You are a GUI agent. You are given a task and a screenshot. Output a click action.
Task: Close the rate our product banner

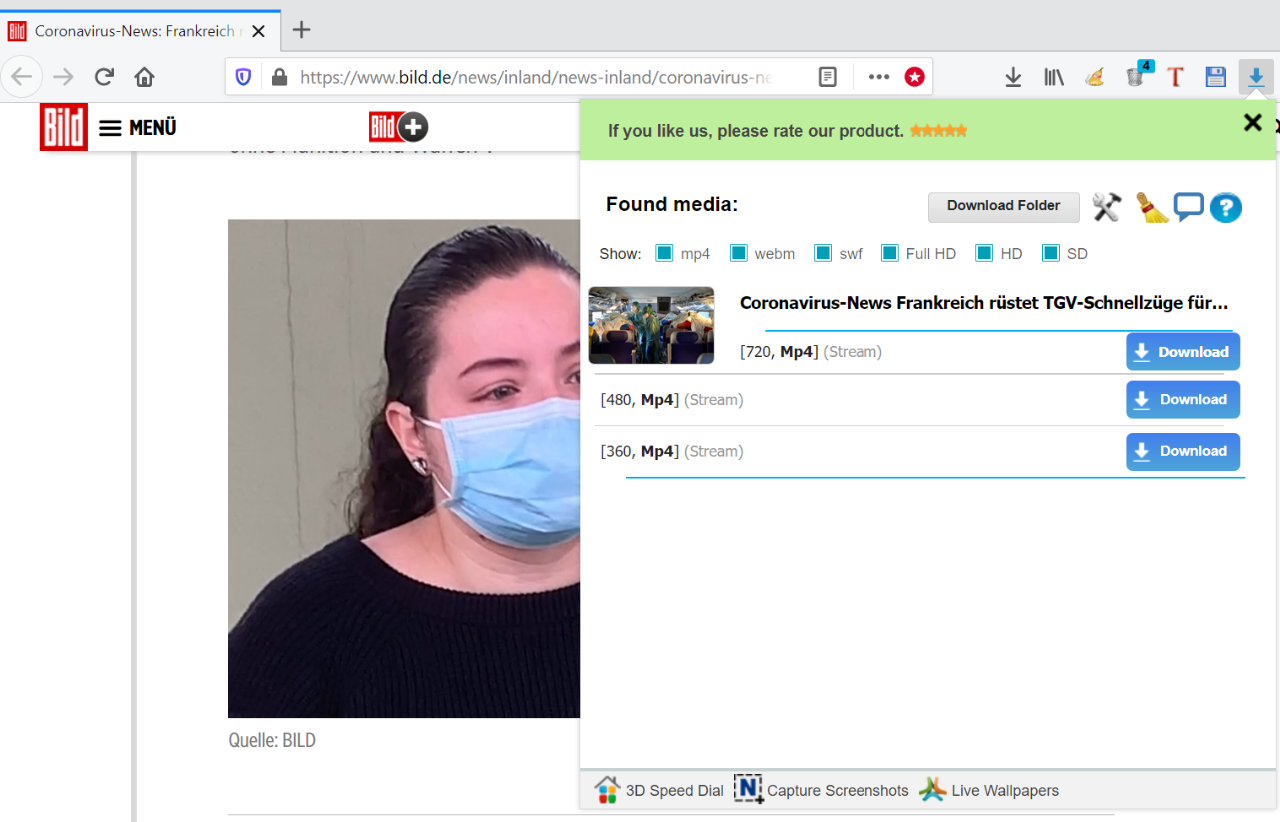click(x=1252, y=123)
